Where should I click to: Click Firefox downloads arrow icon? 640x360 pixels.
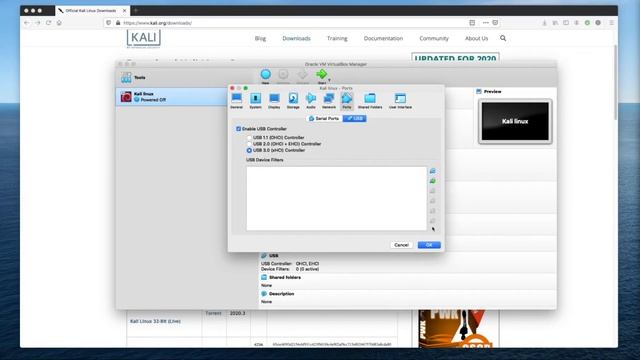coord(544,23)
